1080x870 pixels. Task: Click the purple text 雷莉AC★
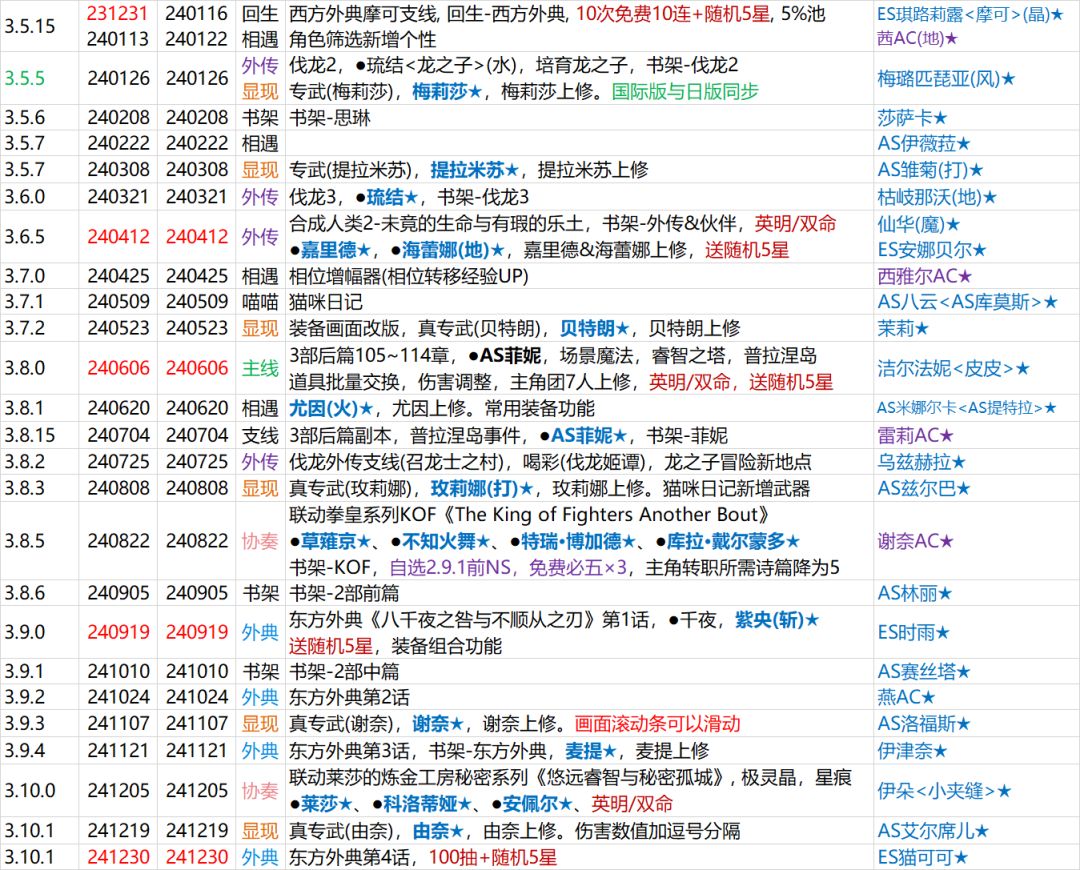tap(916, 435)
